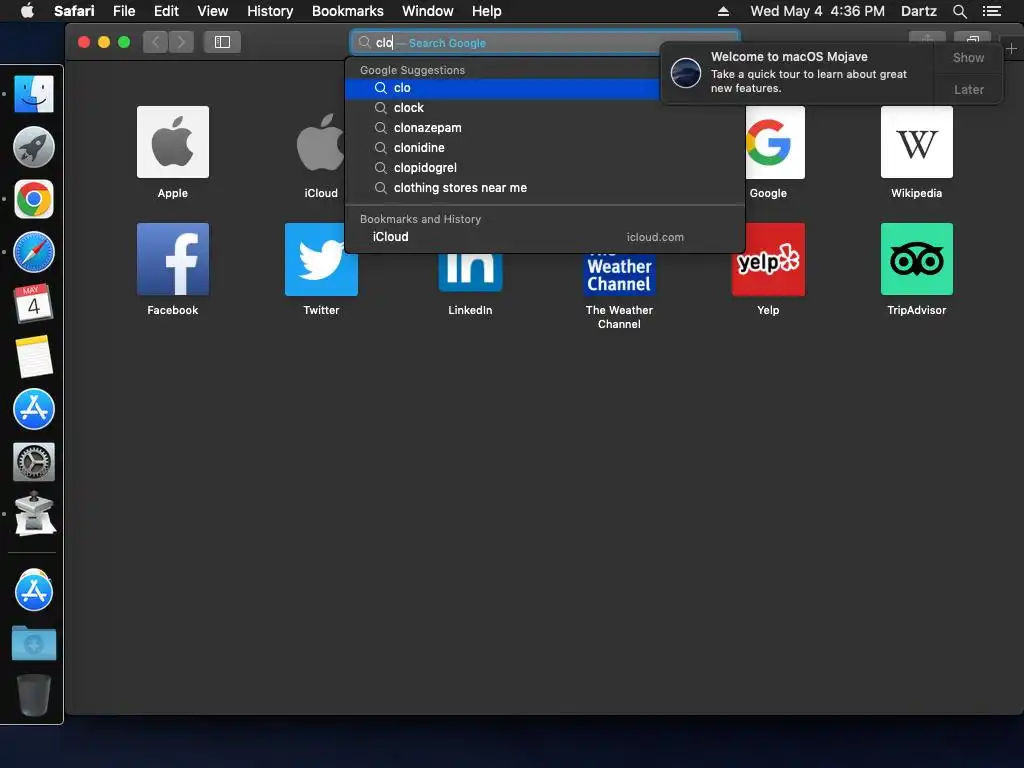
Task: Launch Google Chrome from the Dock
Action: (33, 199)
